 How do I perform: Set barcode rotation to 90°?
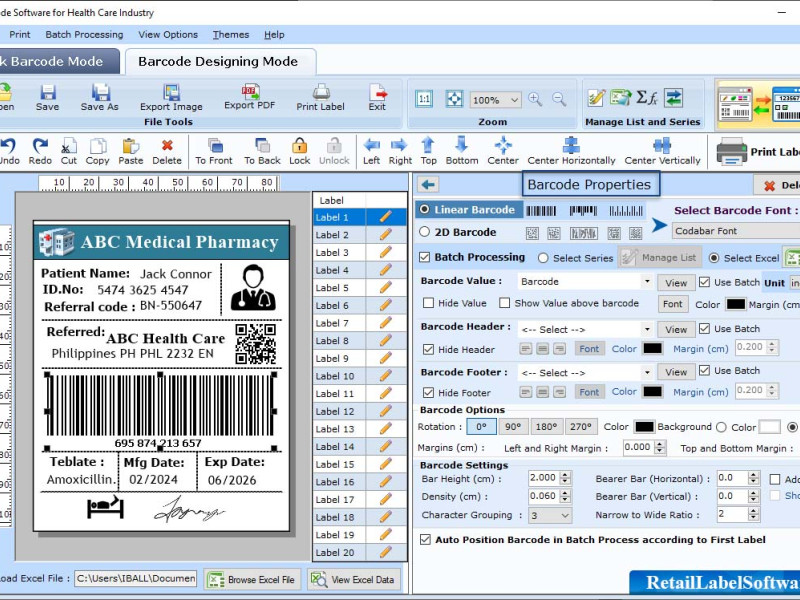pos(513,427)
